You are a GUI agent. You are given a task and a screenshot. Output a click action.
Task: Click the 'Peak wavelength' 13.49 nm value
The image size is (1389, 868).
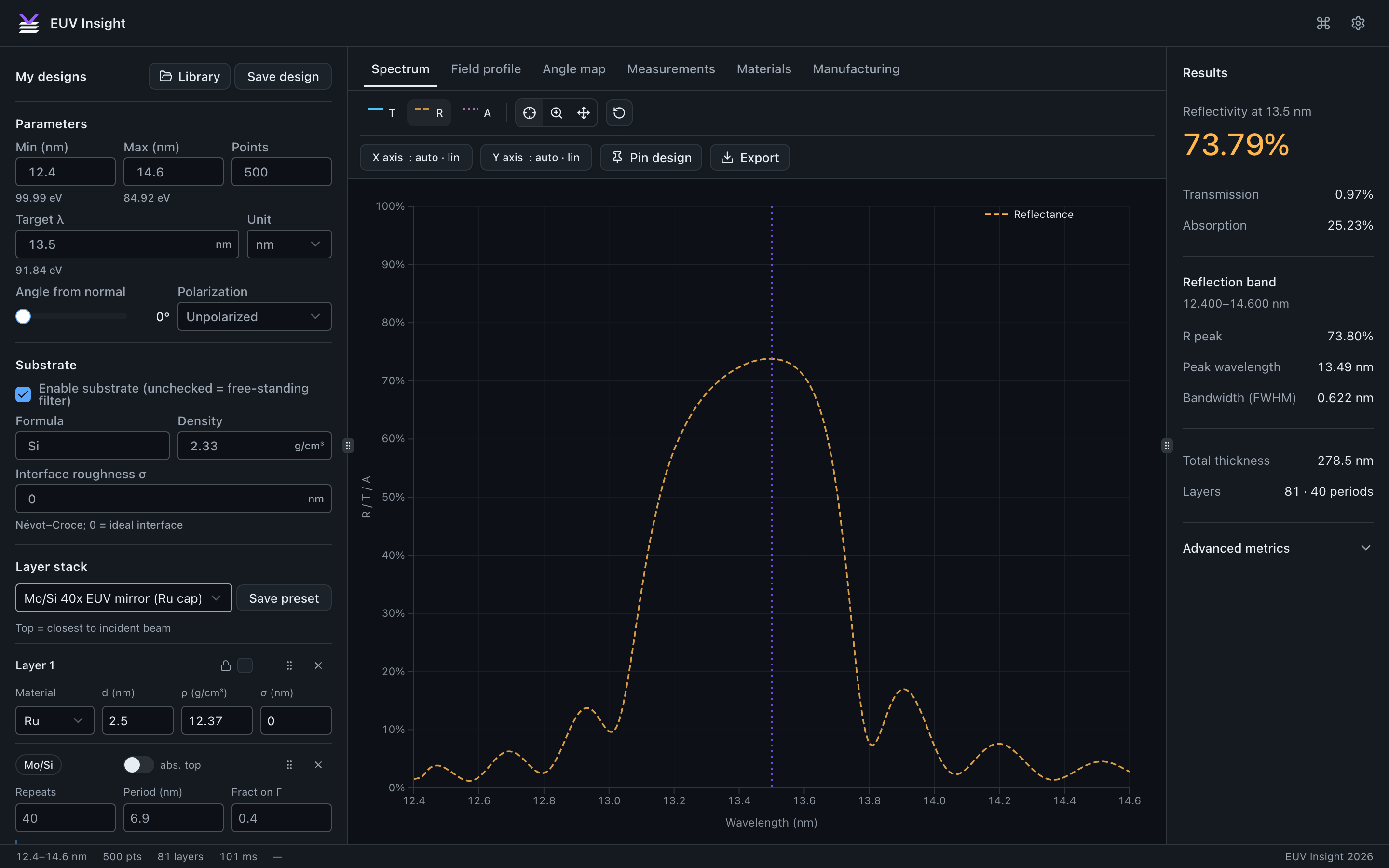(1345, 367)
